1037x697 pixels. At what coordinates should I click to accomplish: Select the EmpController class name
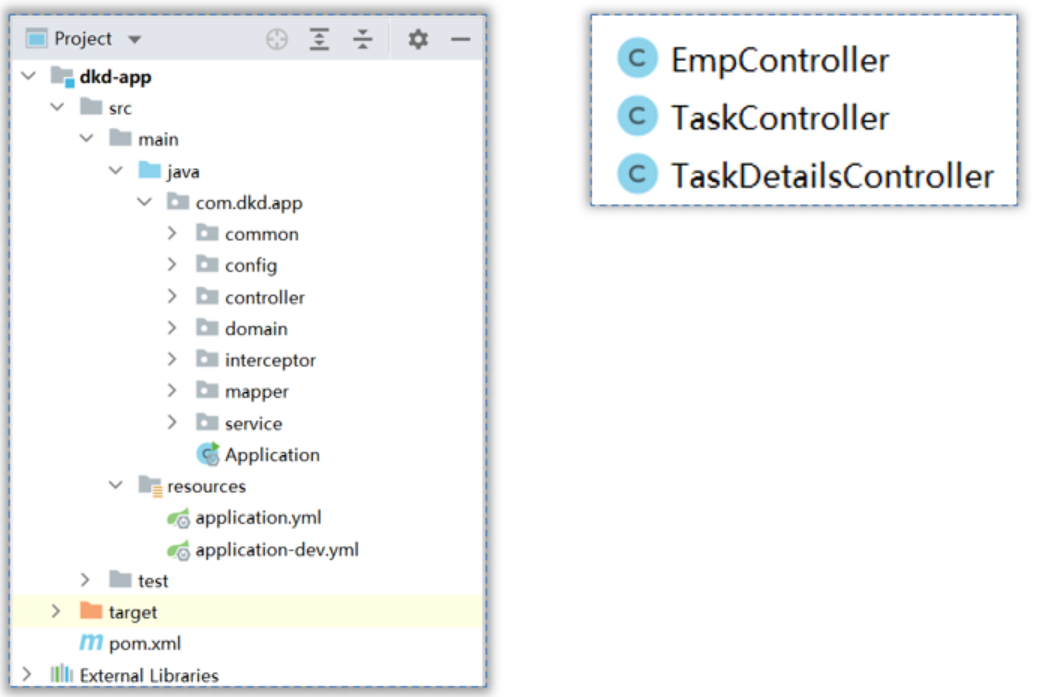780,60
